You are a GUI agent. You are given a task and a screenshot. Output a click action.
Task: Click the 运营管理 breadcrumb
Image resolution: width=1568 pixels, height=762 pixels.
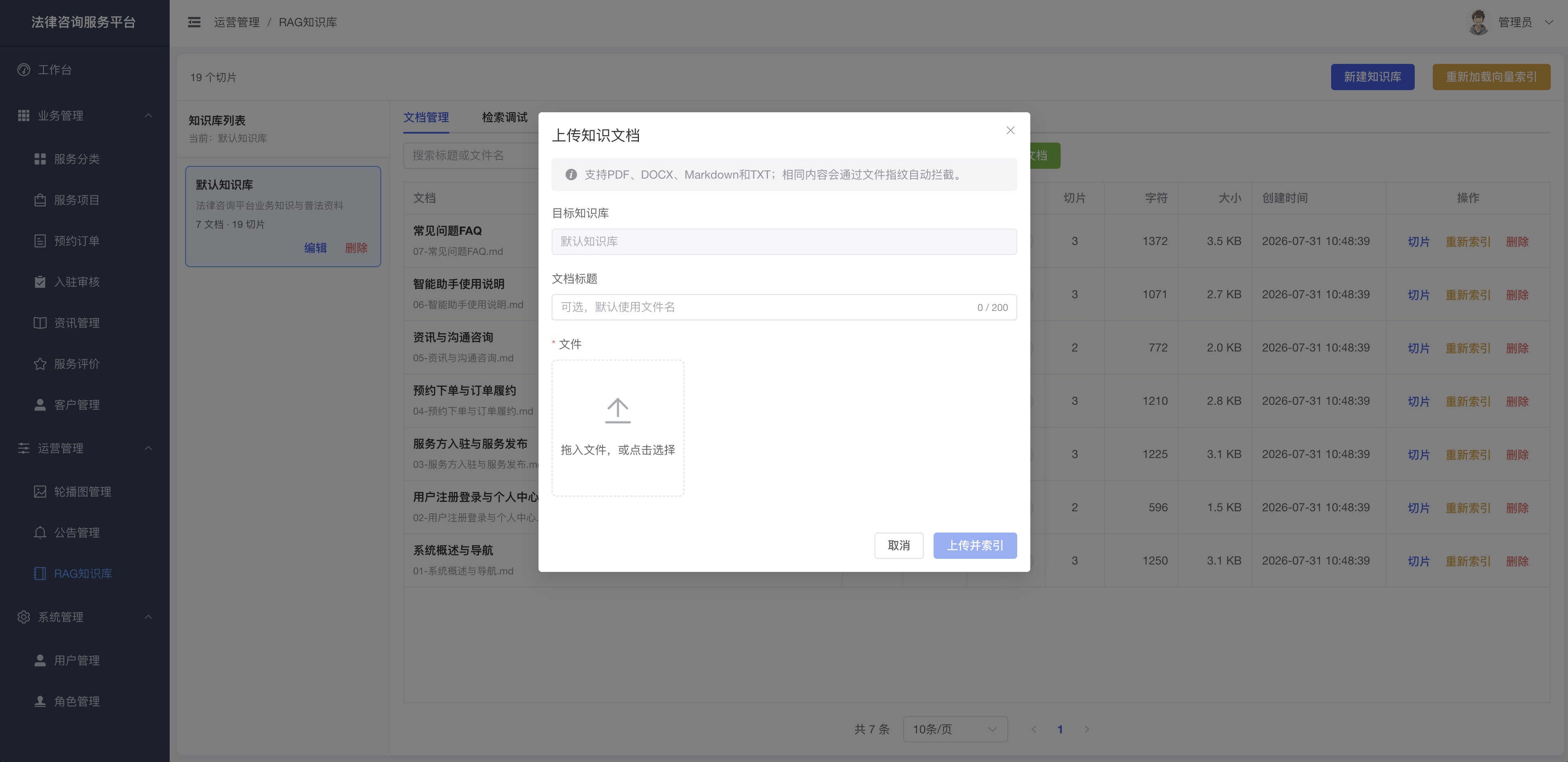pyautogui.click(x=237, y=23)
